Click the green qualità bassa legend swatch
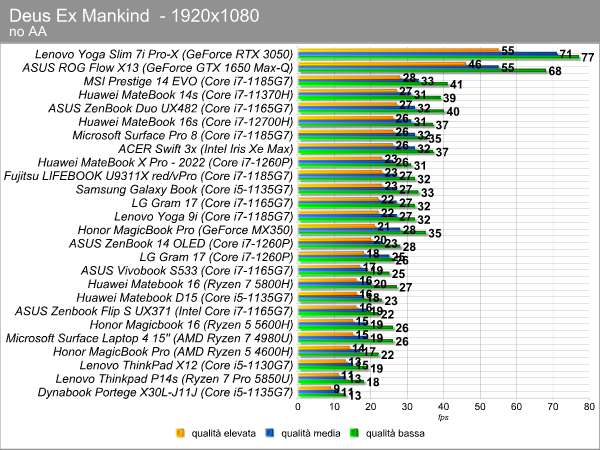 354,433
